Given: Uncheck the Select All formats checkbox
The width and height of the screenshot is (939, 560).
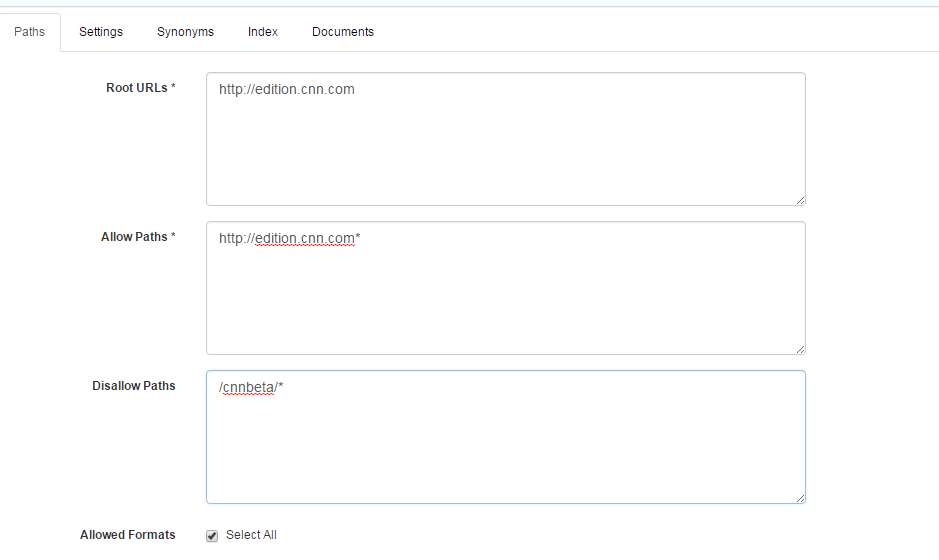Looking at the screenshot, I should click(212, 536).
